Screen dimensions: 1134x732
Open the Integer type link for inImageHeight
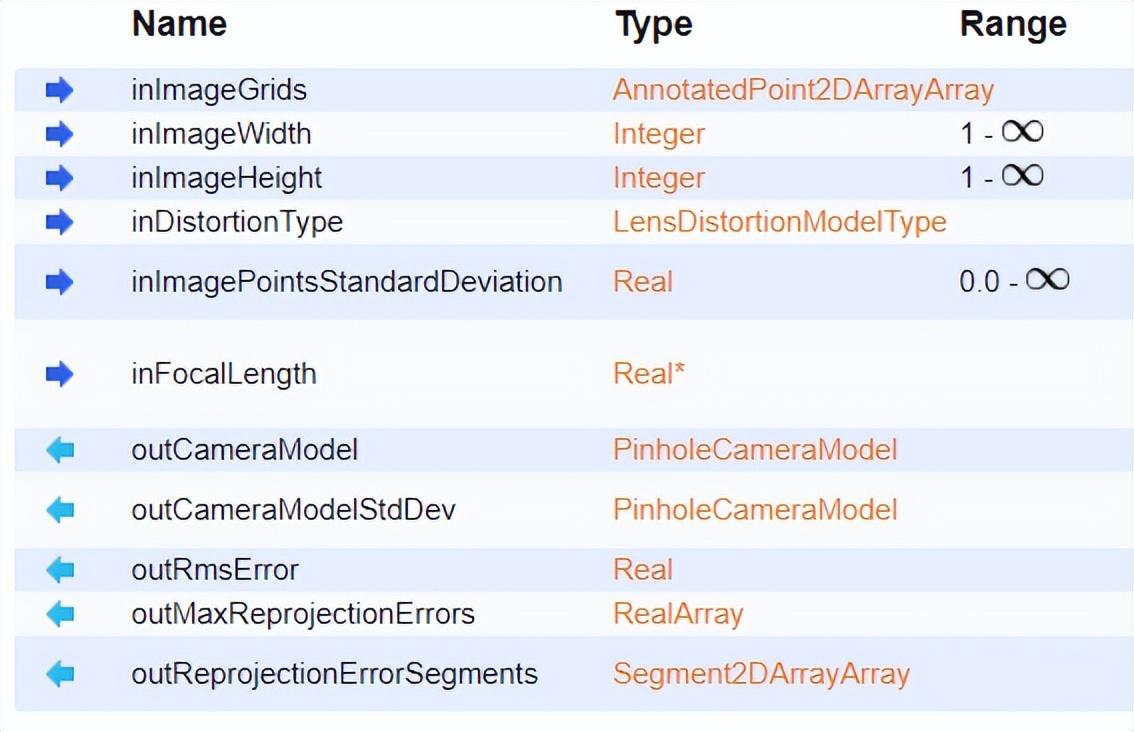(659, 178)
